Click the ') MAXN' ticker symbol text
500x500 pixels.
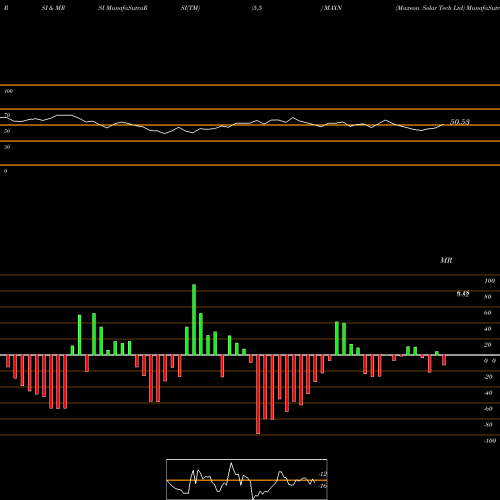(331, 8)
